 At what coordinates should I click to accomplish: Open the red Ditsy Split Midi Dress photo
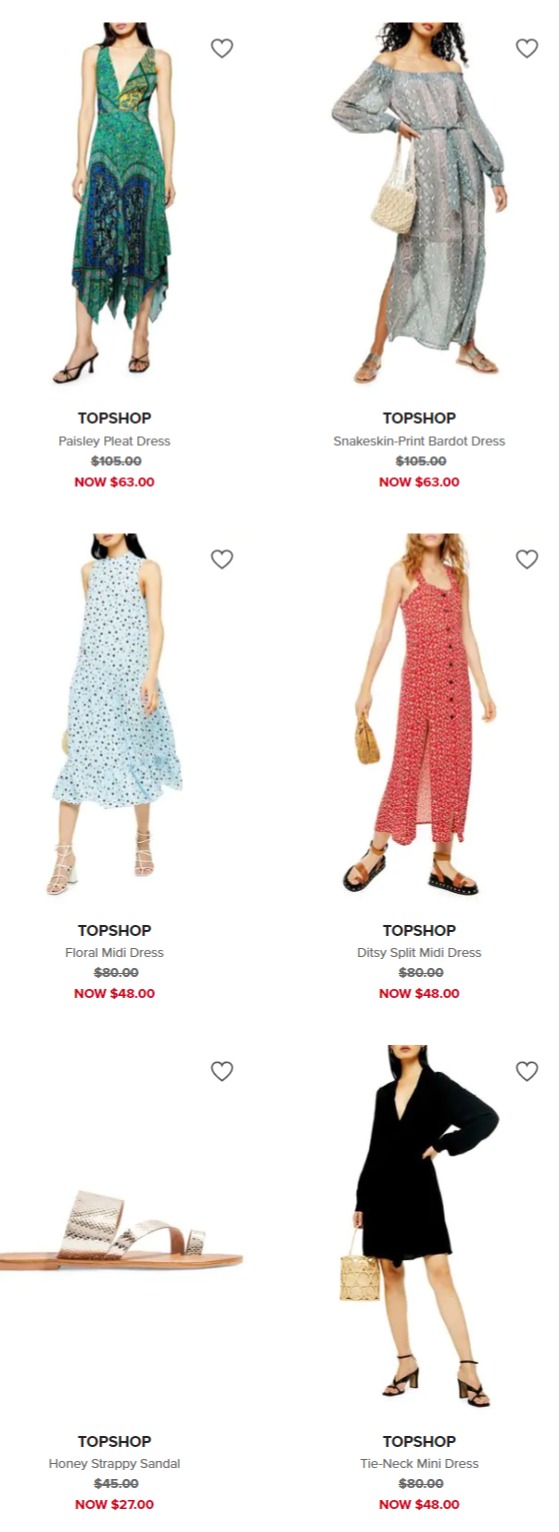coord(419,716)
